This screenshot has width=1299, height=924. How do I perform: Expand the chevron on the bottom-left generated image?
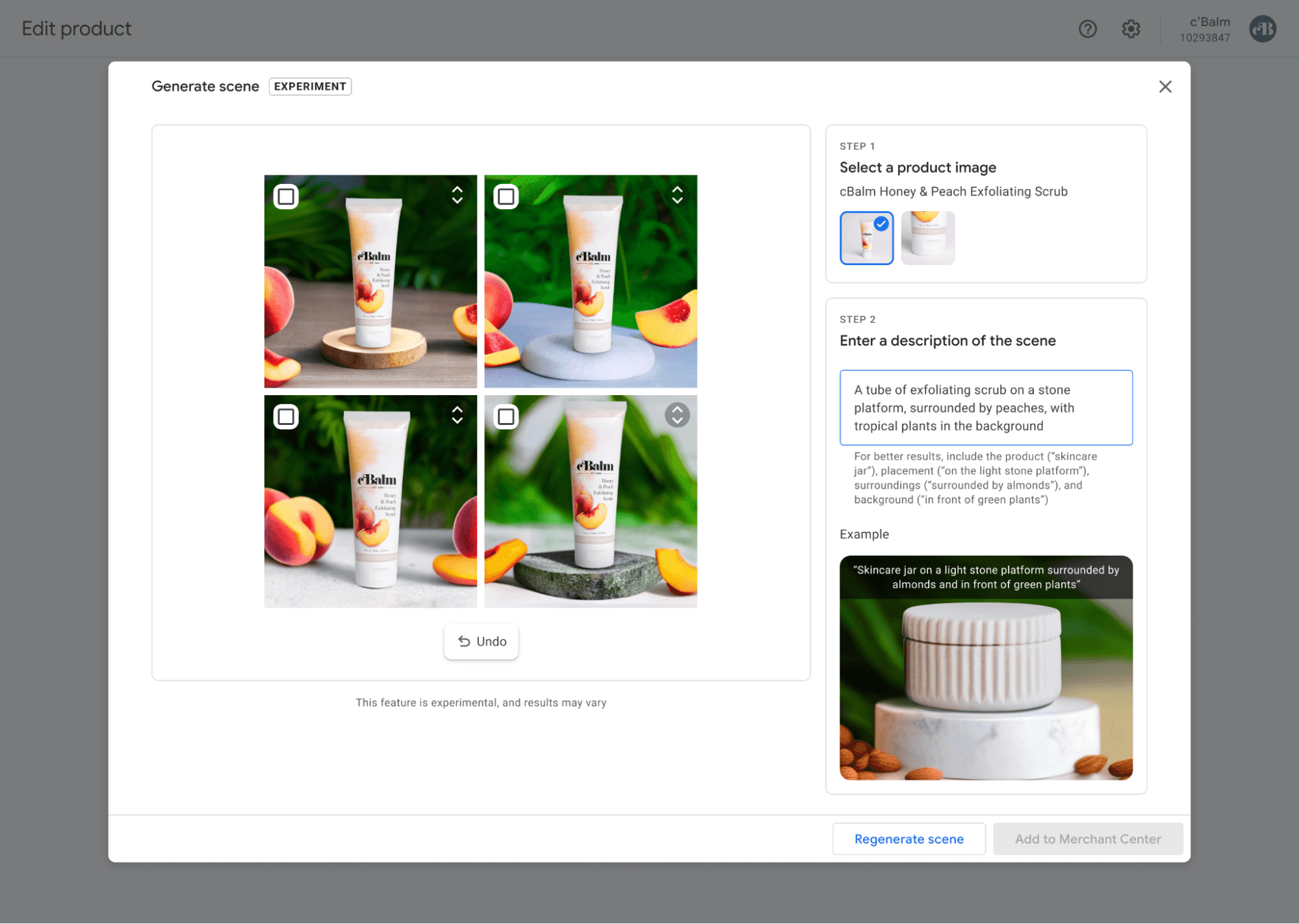click(x=457, y=417)
